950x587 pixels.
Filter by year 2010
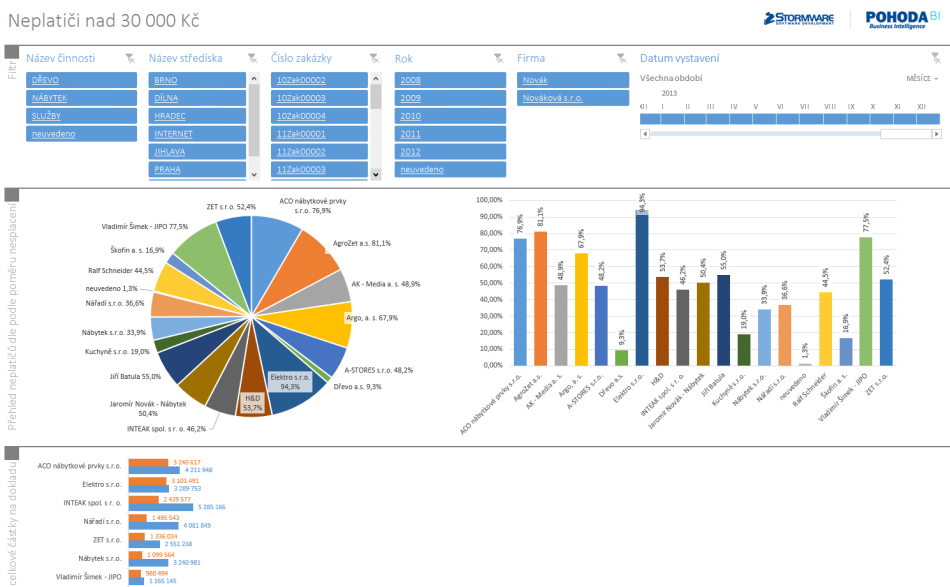tap(450, 116)
